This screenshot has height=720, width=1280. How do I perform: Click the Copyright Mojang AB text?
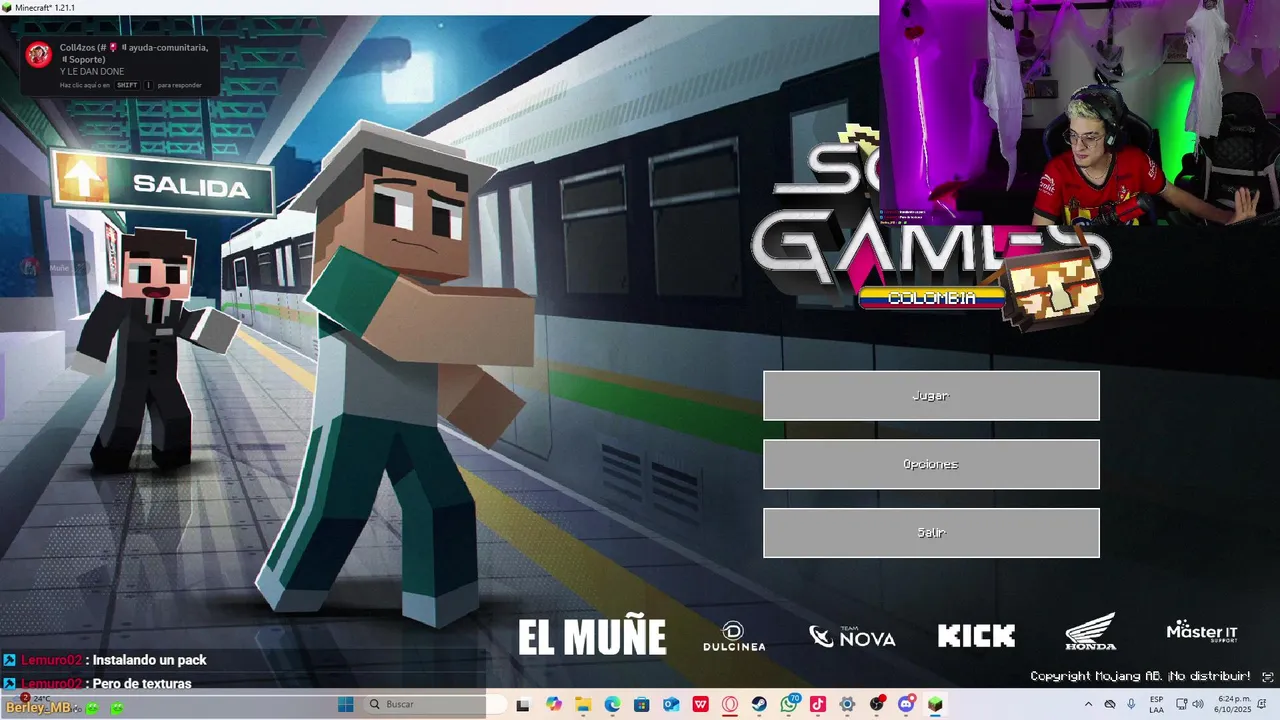point(1140,676)
